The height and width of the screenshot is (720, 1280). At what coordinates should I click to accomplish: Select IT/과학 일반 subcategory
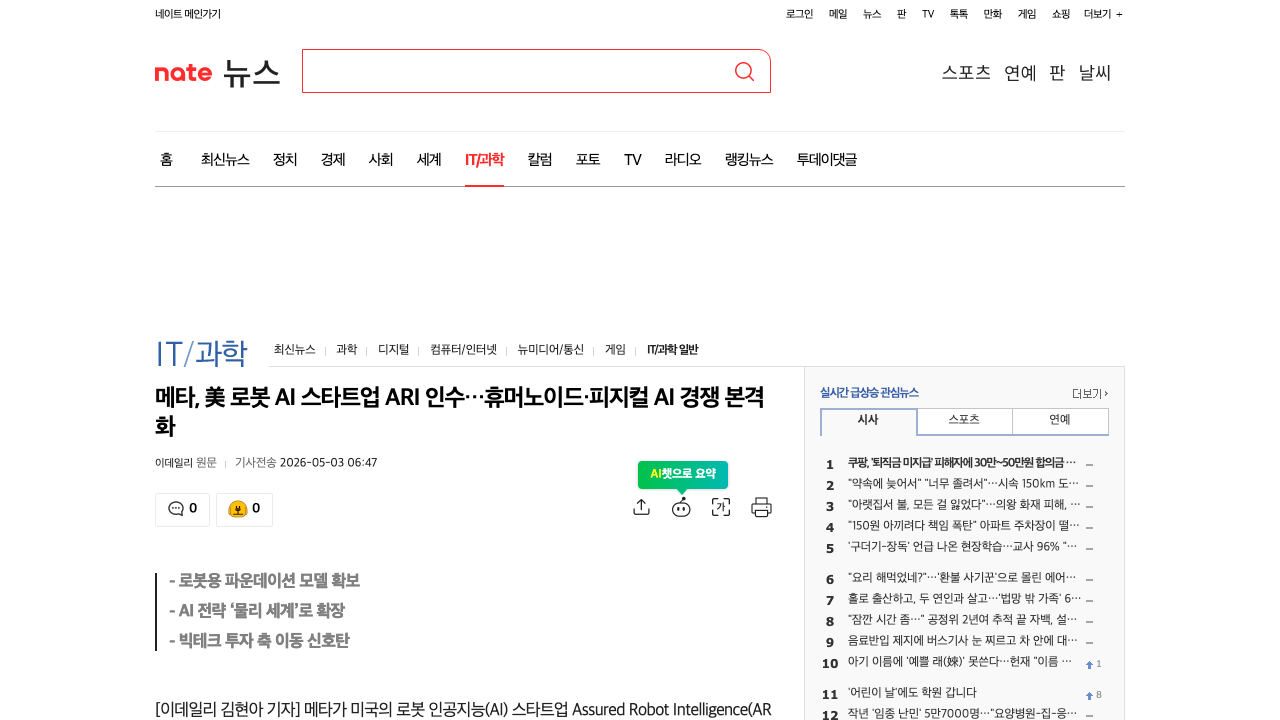(x=672, y=350)
